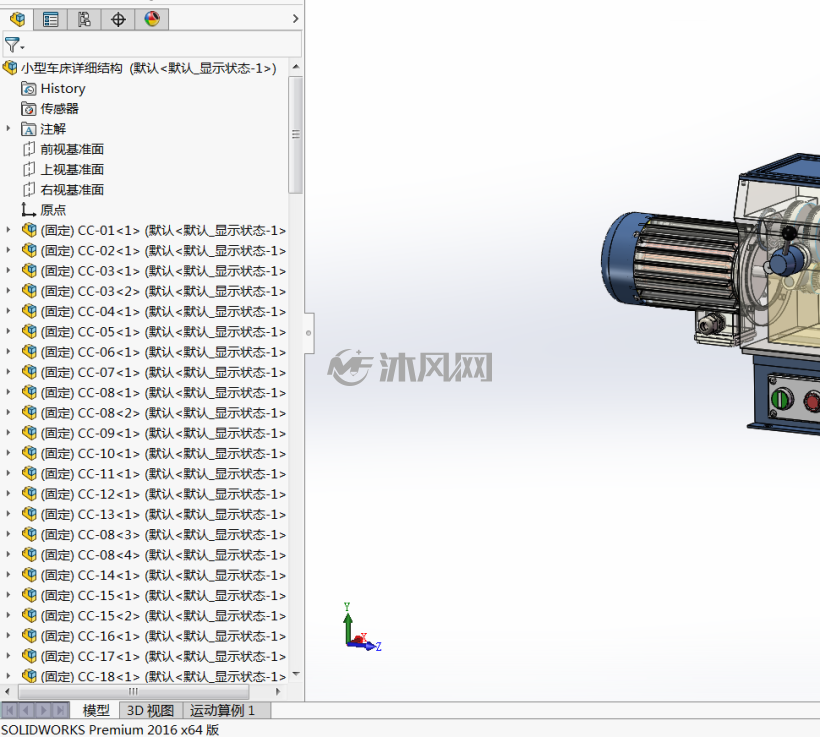Select the CC-08<3> tree item

pyautogui.click(x=163, y=535)
